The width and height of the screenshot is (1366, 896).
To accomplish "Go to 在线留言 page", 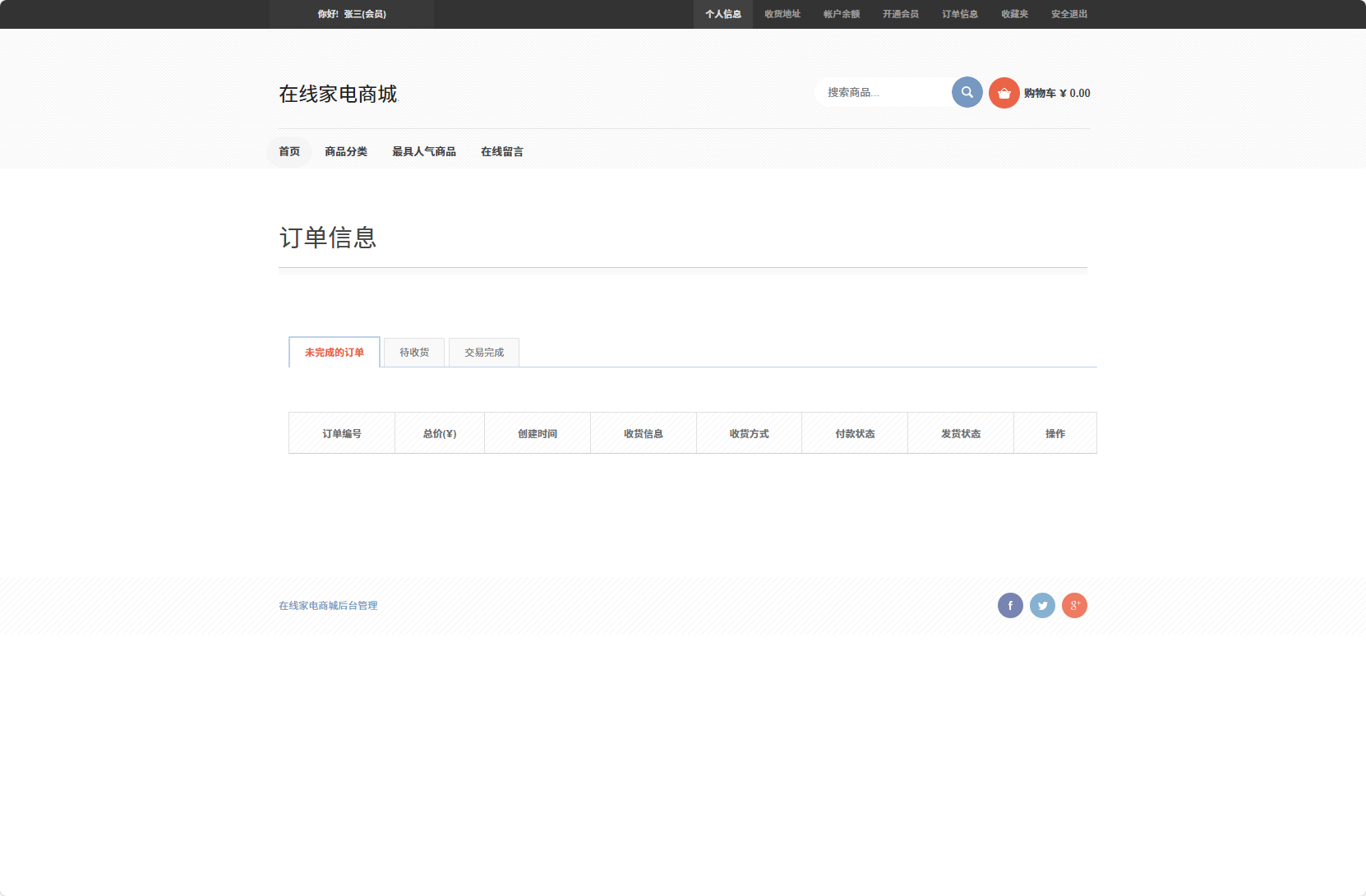I will coord(501,151).
